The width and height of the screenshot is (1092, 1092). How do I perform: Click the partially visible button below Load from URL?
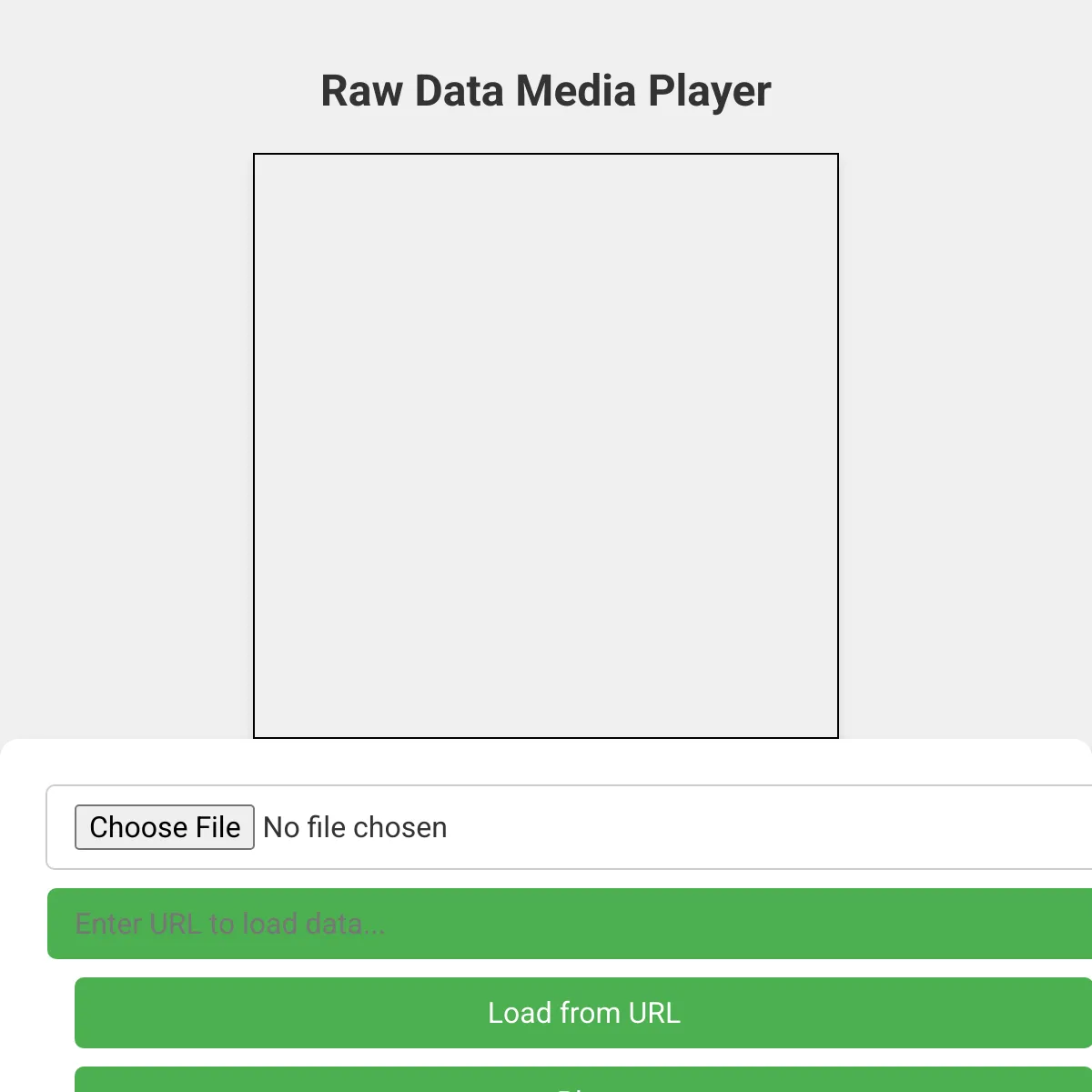[x=582, y=1081]
